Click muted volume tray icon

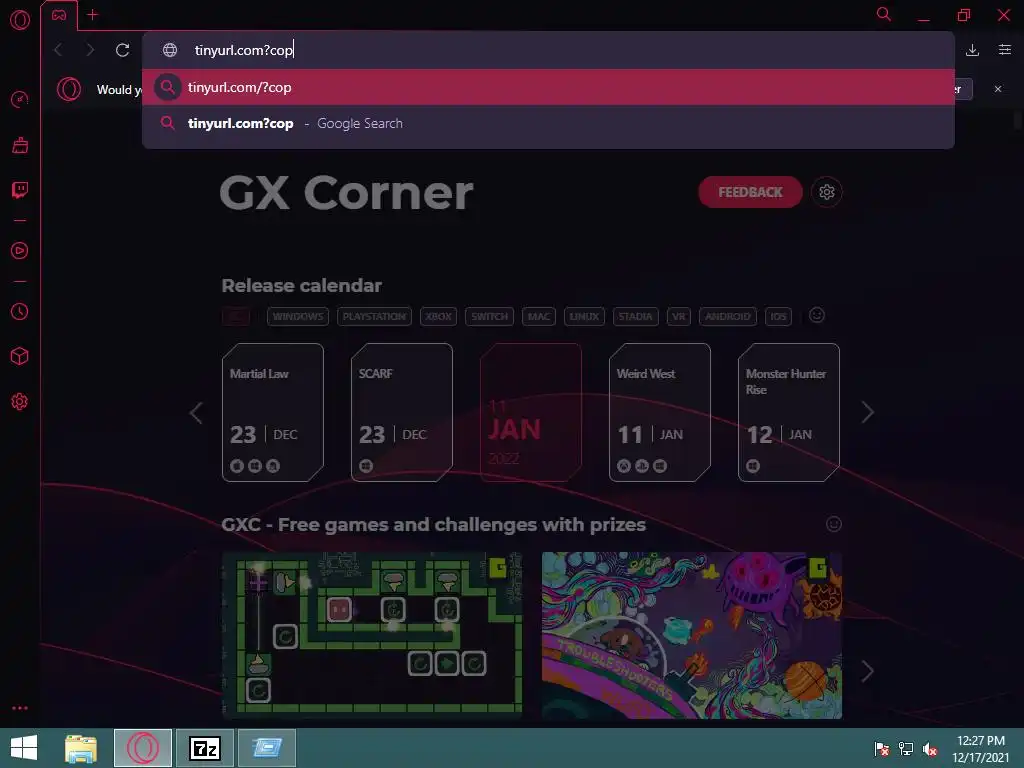(930, 749)
